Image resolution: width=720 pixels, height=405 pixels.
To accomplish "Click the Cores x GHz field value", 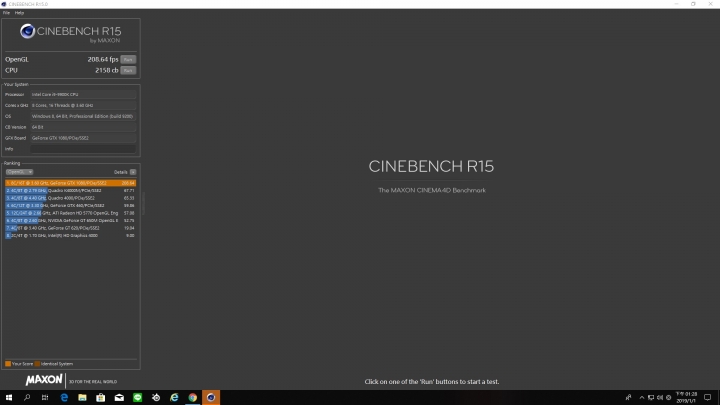I will coord(83,105).
